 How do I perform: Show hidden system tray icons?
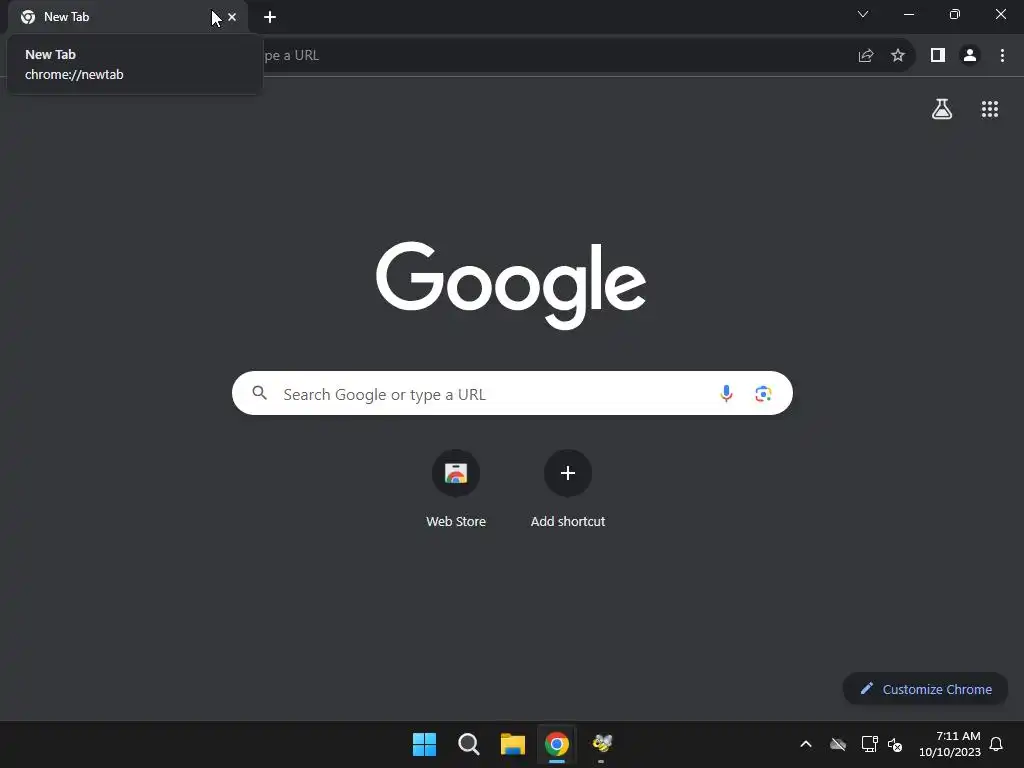(806, 744)
